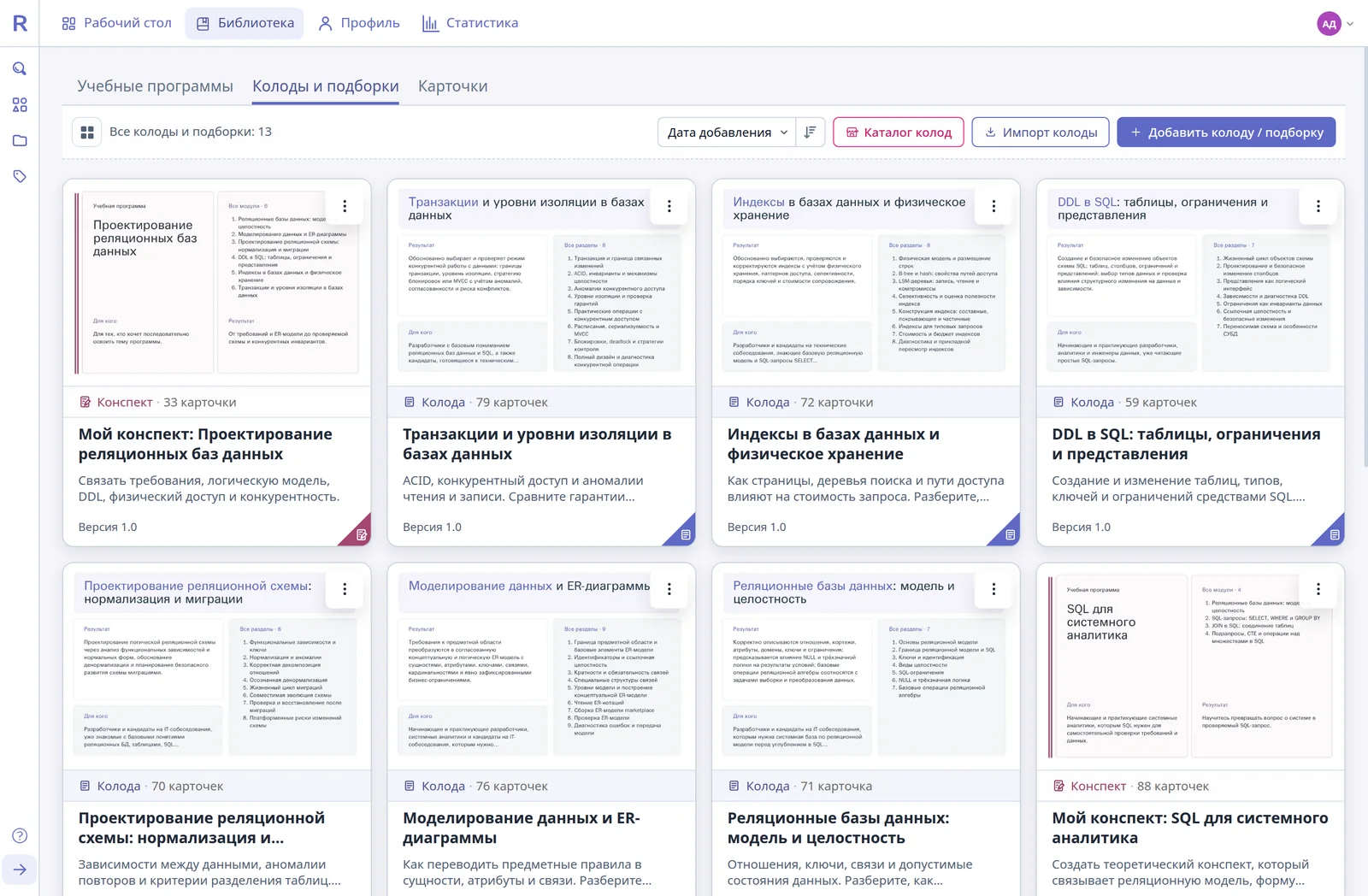Viewport: 1368px width, 896px height.
Task: Open the search icon in left sidebar
Action: coord(20,68)
